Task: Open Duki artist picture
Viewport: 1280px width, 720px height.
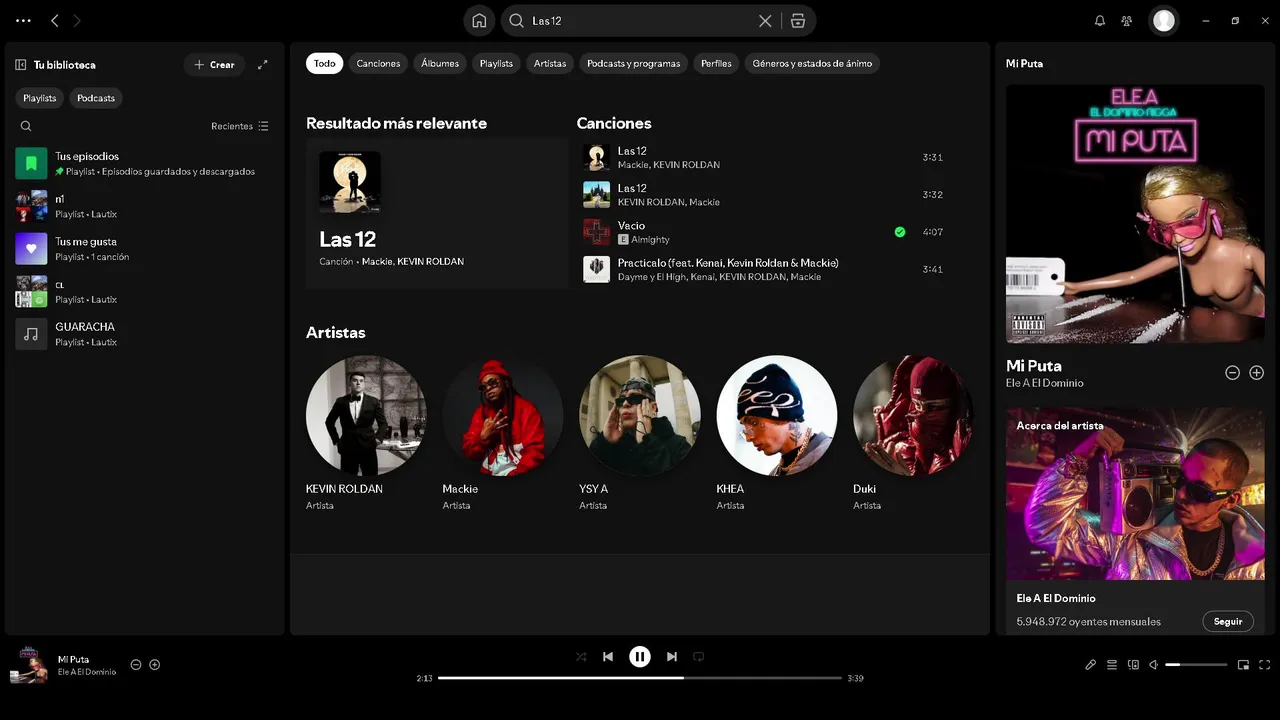Action: pos(913,415)
